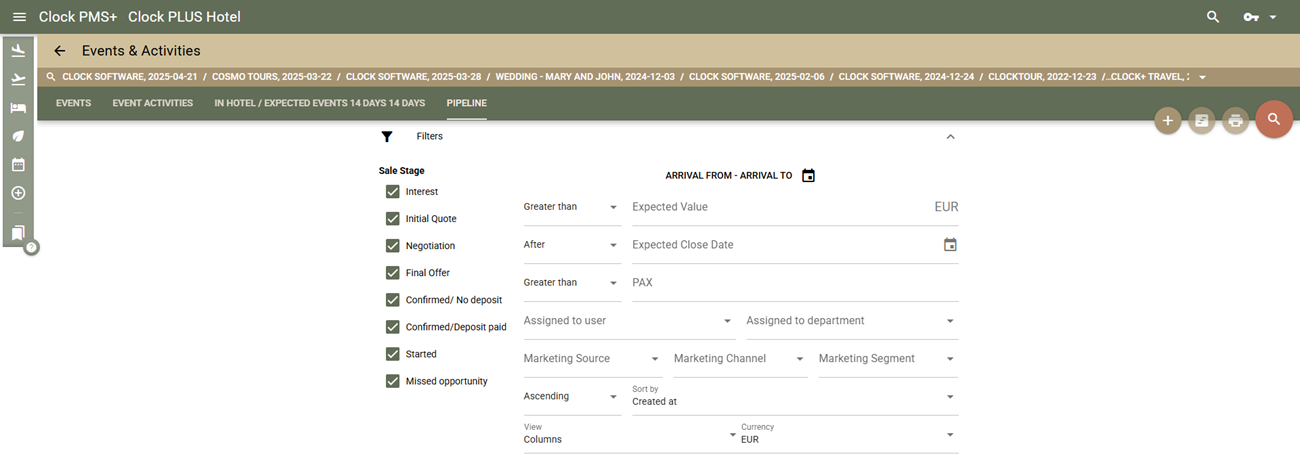This screenshot has width=1300, height=465.
Task: Go back with the arrow beside Events & Activities
Action: [x=59, y=51]
